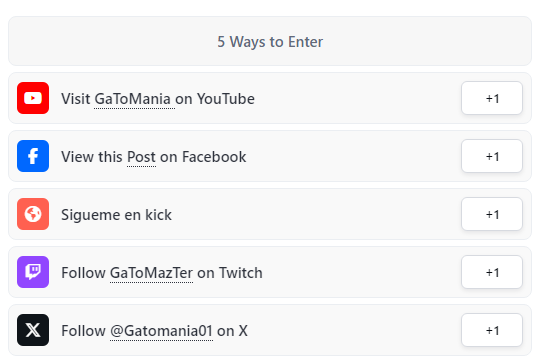Viewport: 540px width, 362px height.
Task: Click the red YouTube icon
Action: (x=33, y=98)
